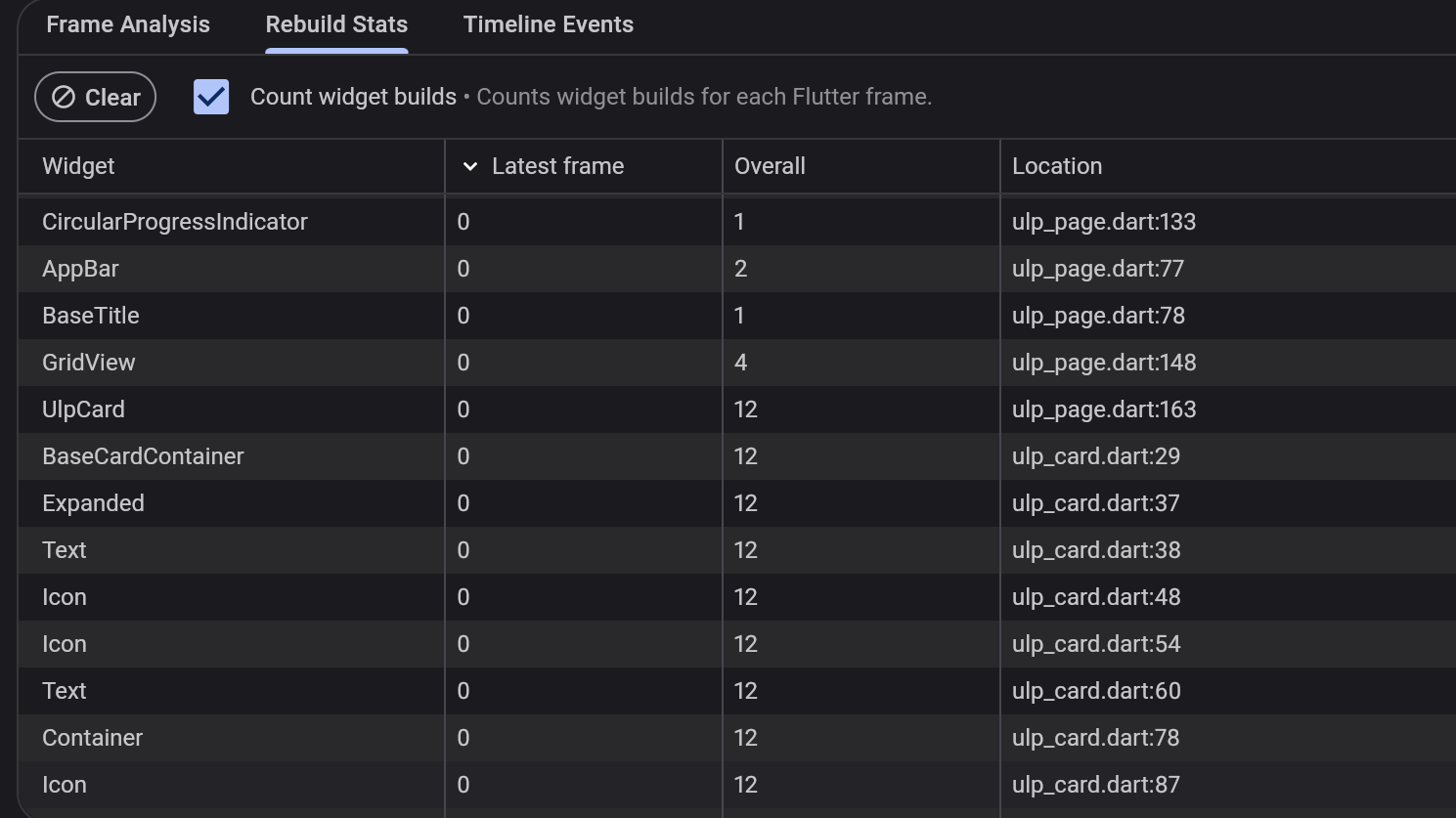Open the Timeline Events tab
Screen dimensions: 1456x818
[x=549, y=24]
